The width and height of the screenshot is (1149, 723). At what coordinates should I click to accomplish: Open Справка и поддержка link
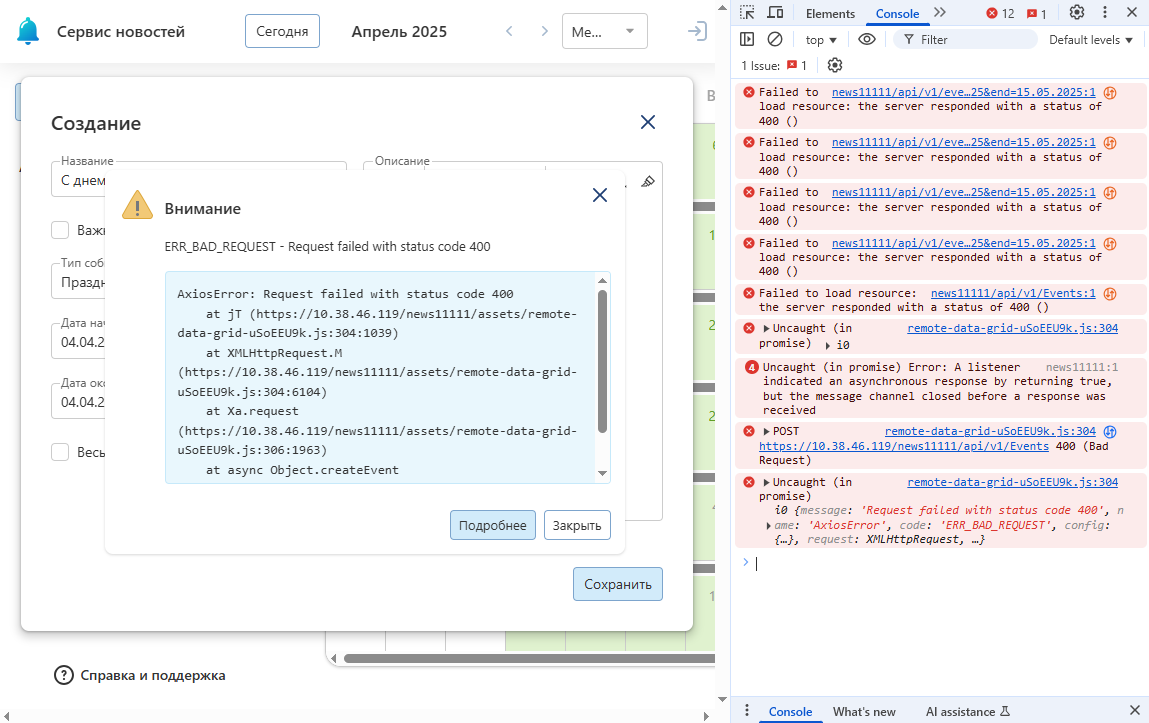[x=152, y=675]
